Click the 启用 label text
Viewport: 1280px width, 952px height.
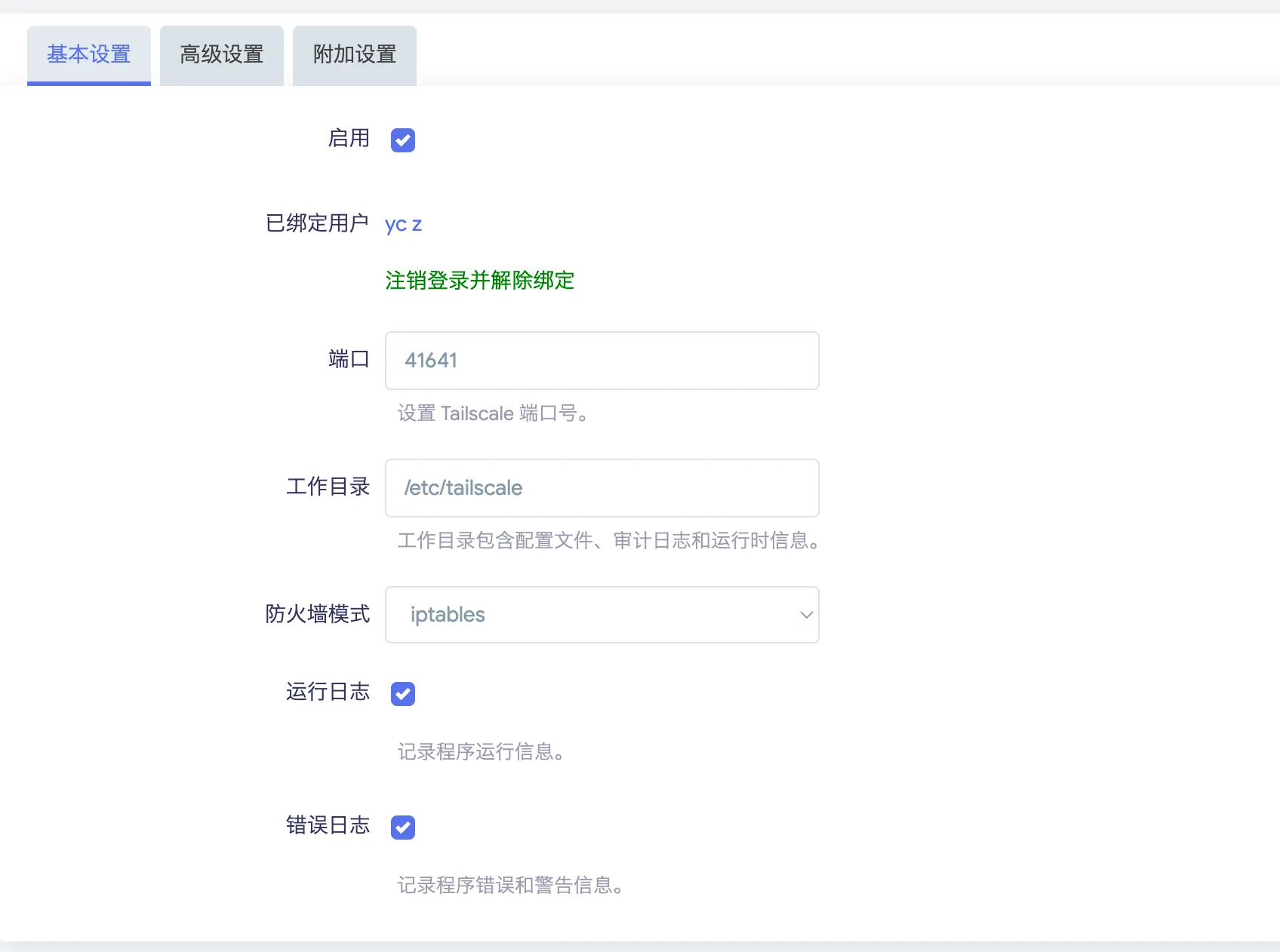coord(349,138)
